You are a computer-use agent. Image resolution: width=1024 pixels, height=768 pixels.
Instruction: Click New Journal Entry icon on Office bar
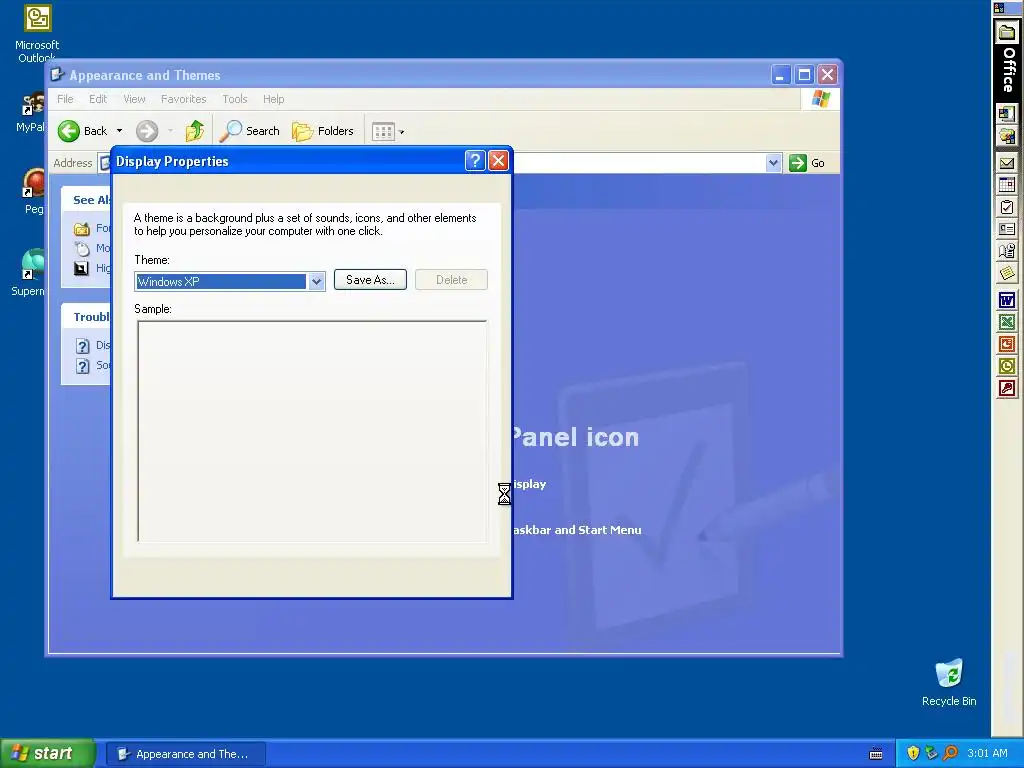(x=1007, y=251)
